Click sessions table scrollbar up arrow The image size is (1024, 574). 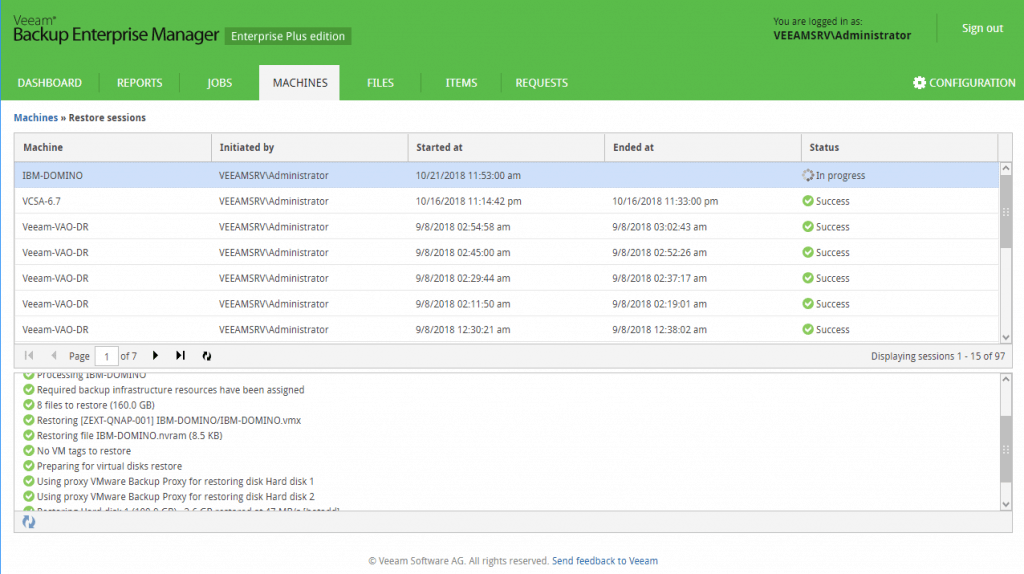[x=1006, y=168]
